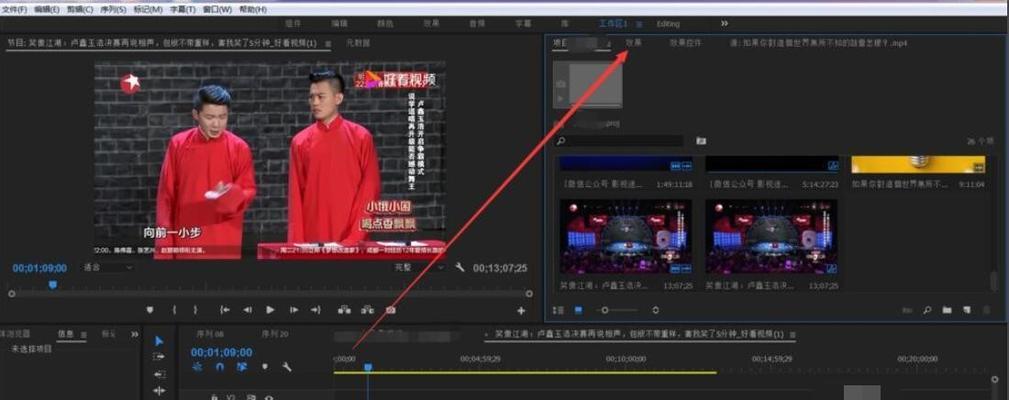Viewport: 1009px width, 400px height.
Task: Open the program monitor button editor plus icon
Action: click(521, 311)
